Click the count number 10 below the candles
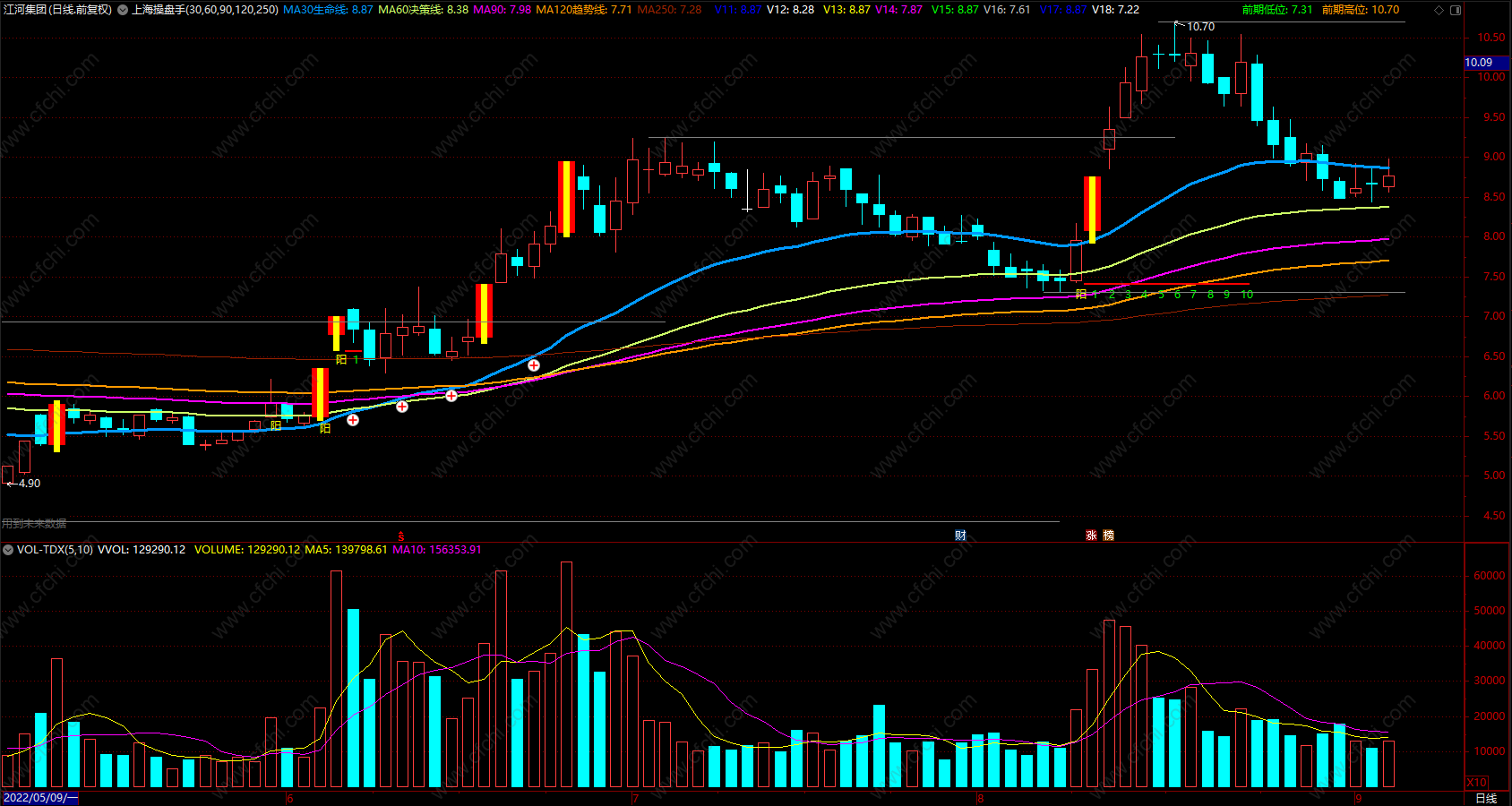The height and width of the screenshot is (806, 1512). pyautogui.click(x=1247, y=295)
